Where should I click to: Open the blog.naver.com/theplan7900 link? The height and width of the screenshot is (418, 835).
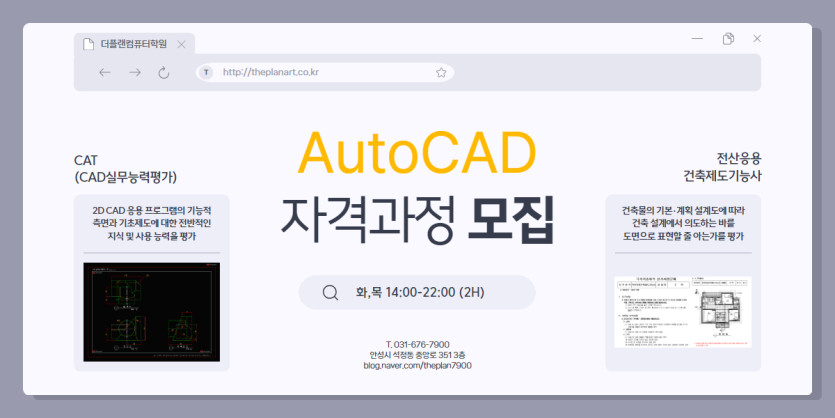pos(418,365)
